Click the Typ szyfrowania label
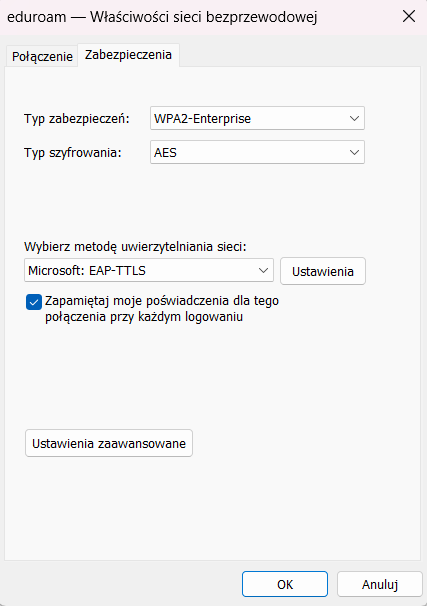 73,153
